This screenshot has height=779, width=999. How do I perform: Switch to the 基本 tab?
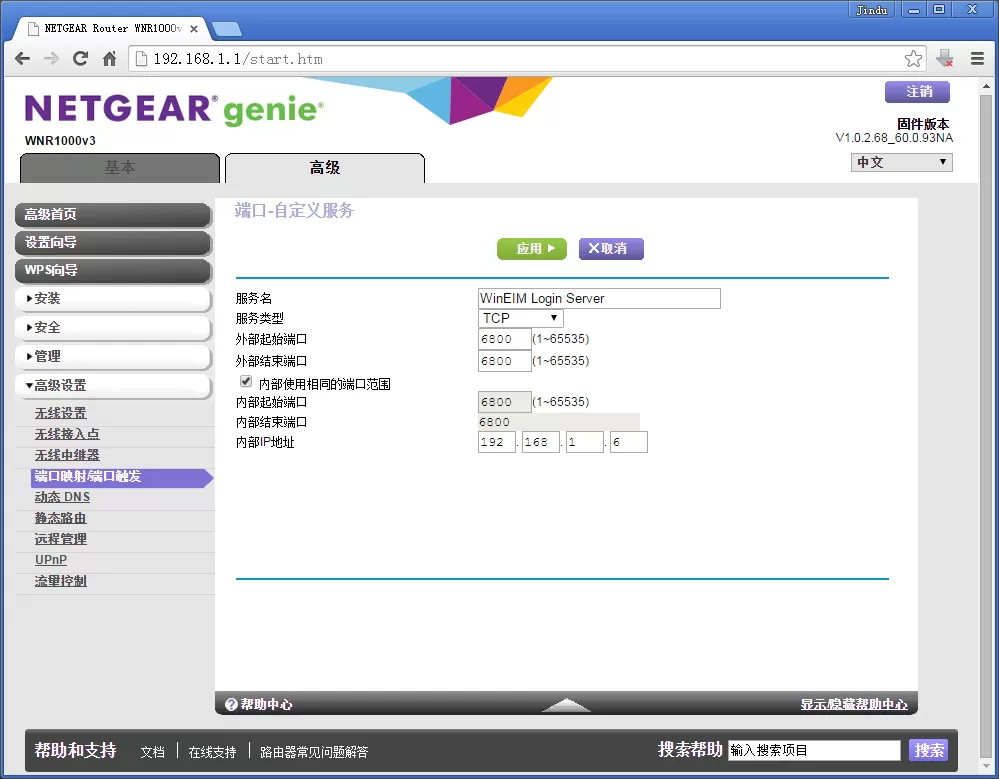[120, 168]
